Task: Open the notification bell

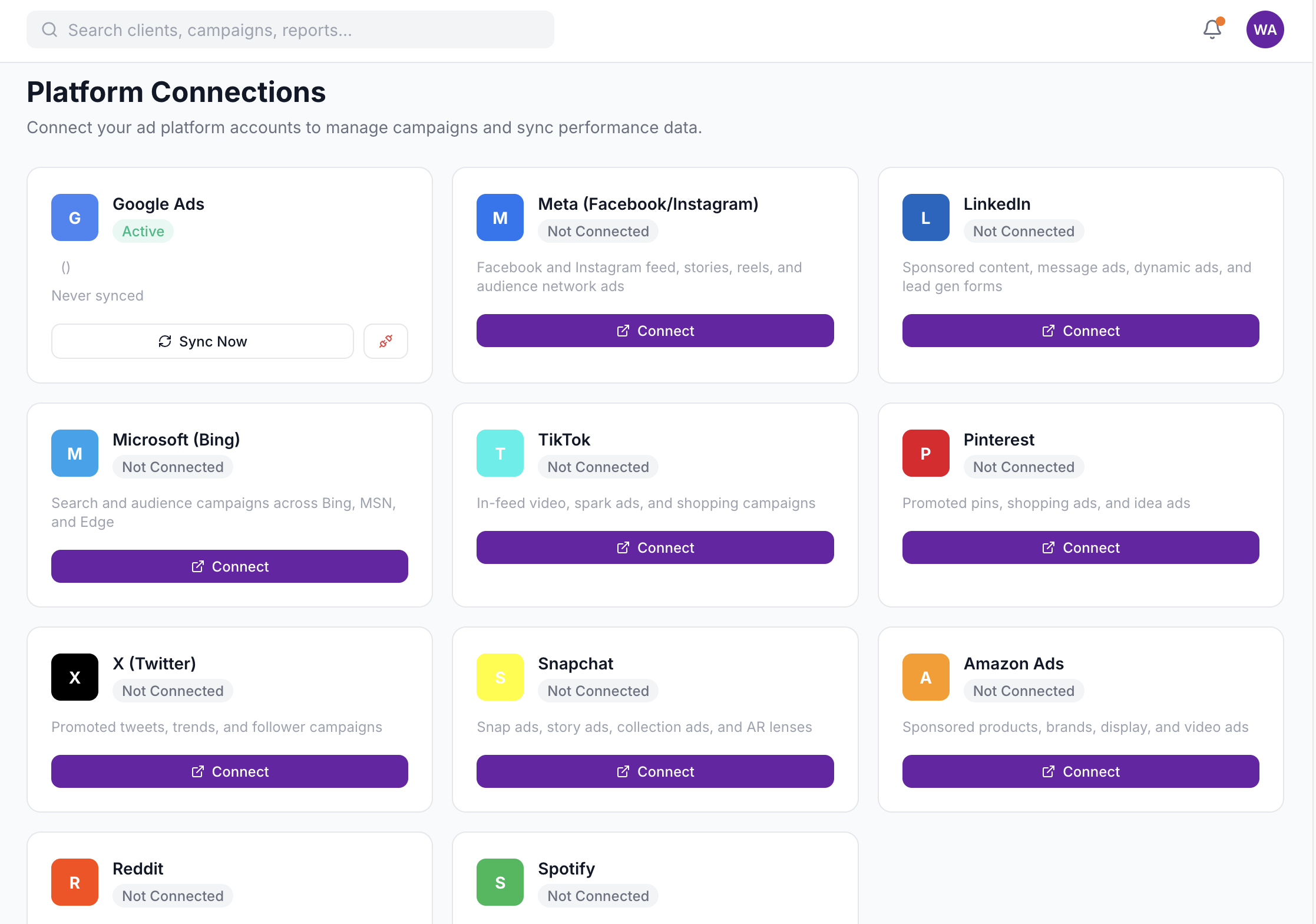Action: [1212, 29]
